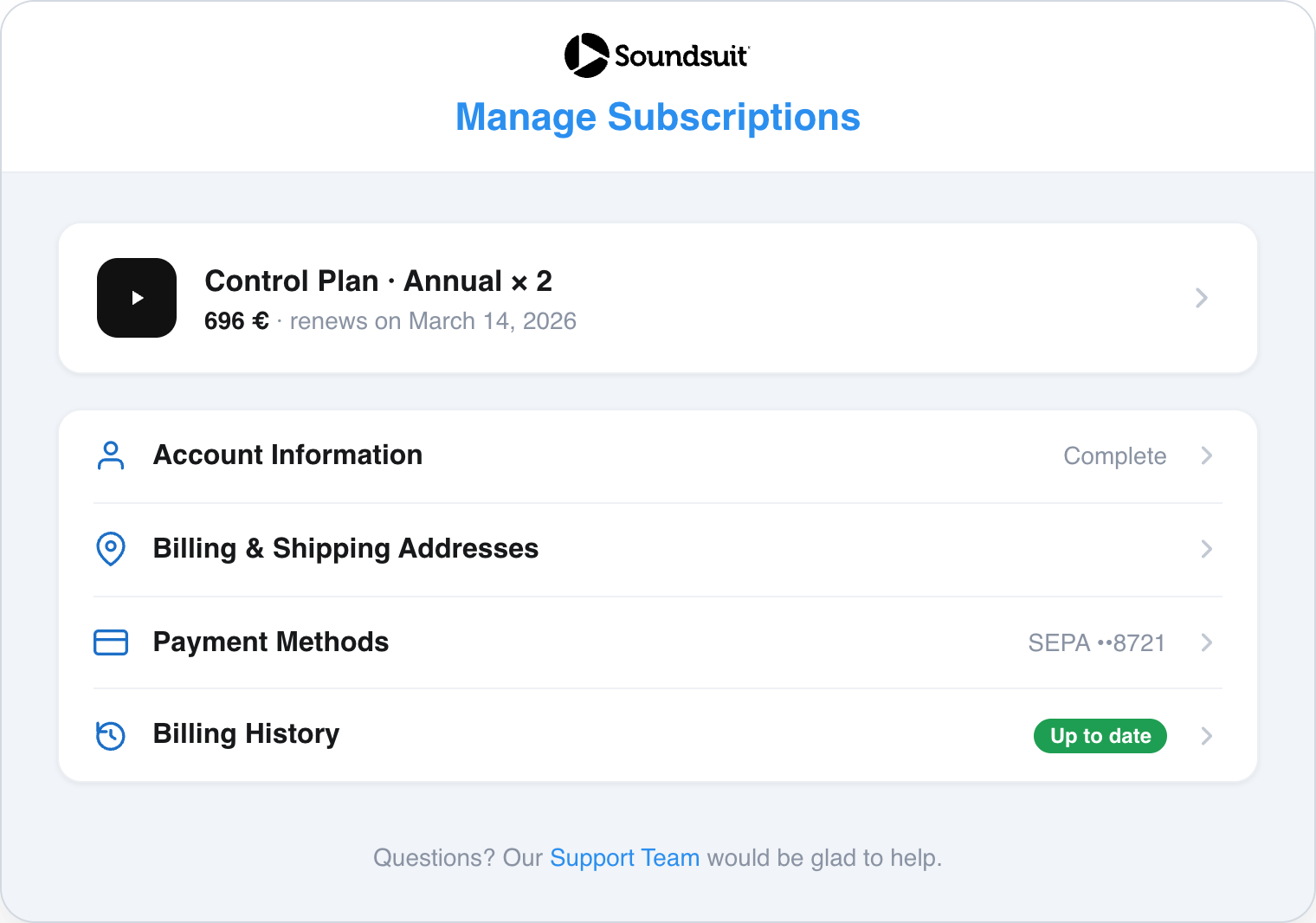Open Control Plan subscription chevron
Image resolution: width=1316 pixels, height=923 pixels.
1202,298
